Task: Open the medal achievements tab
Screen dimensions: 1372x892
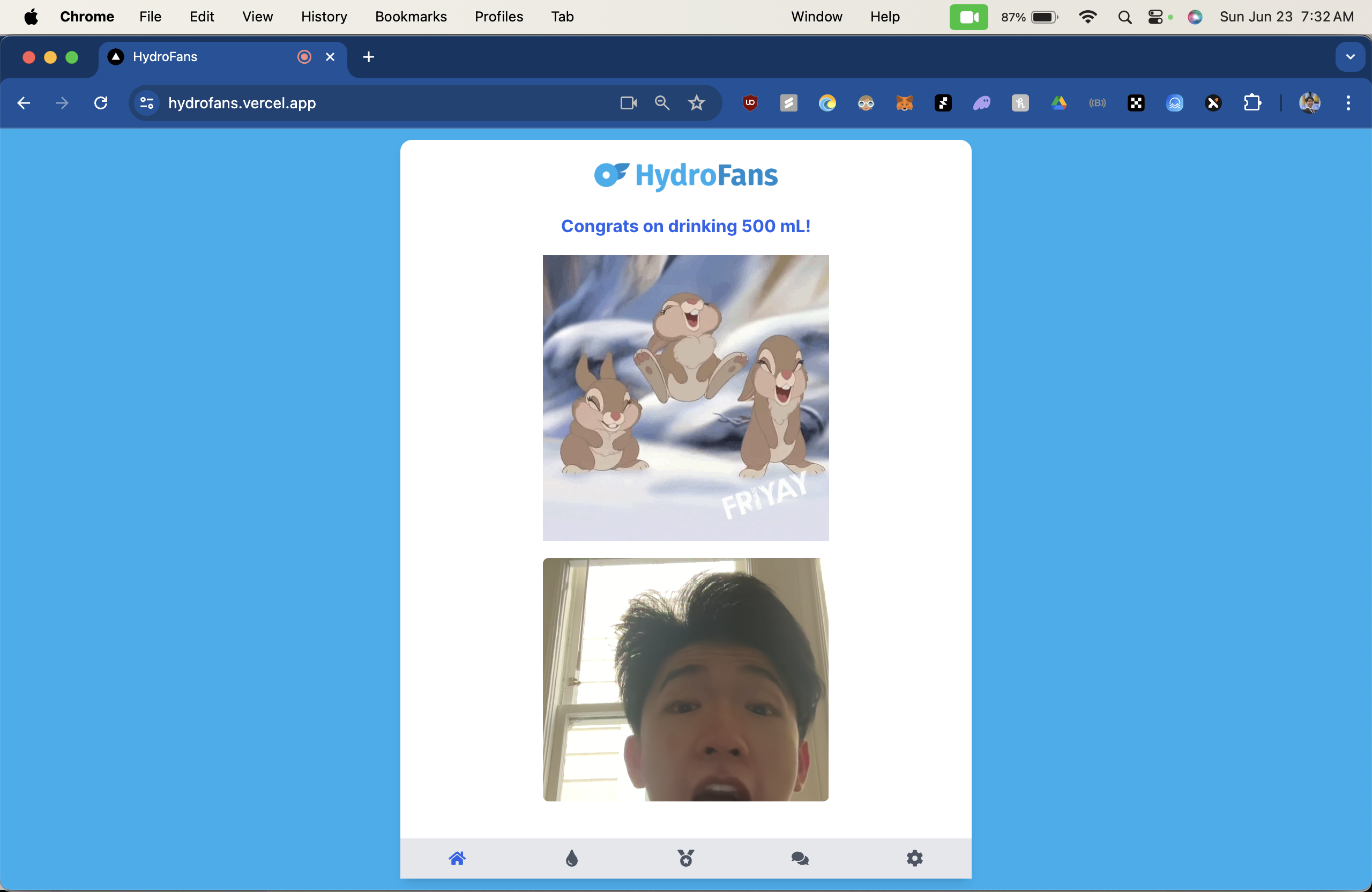Action: 685,859
